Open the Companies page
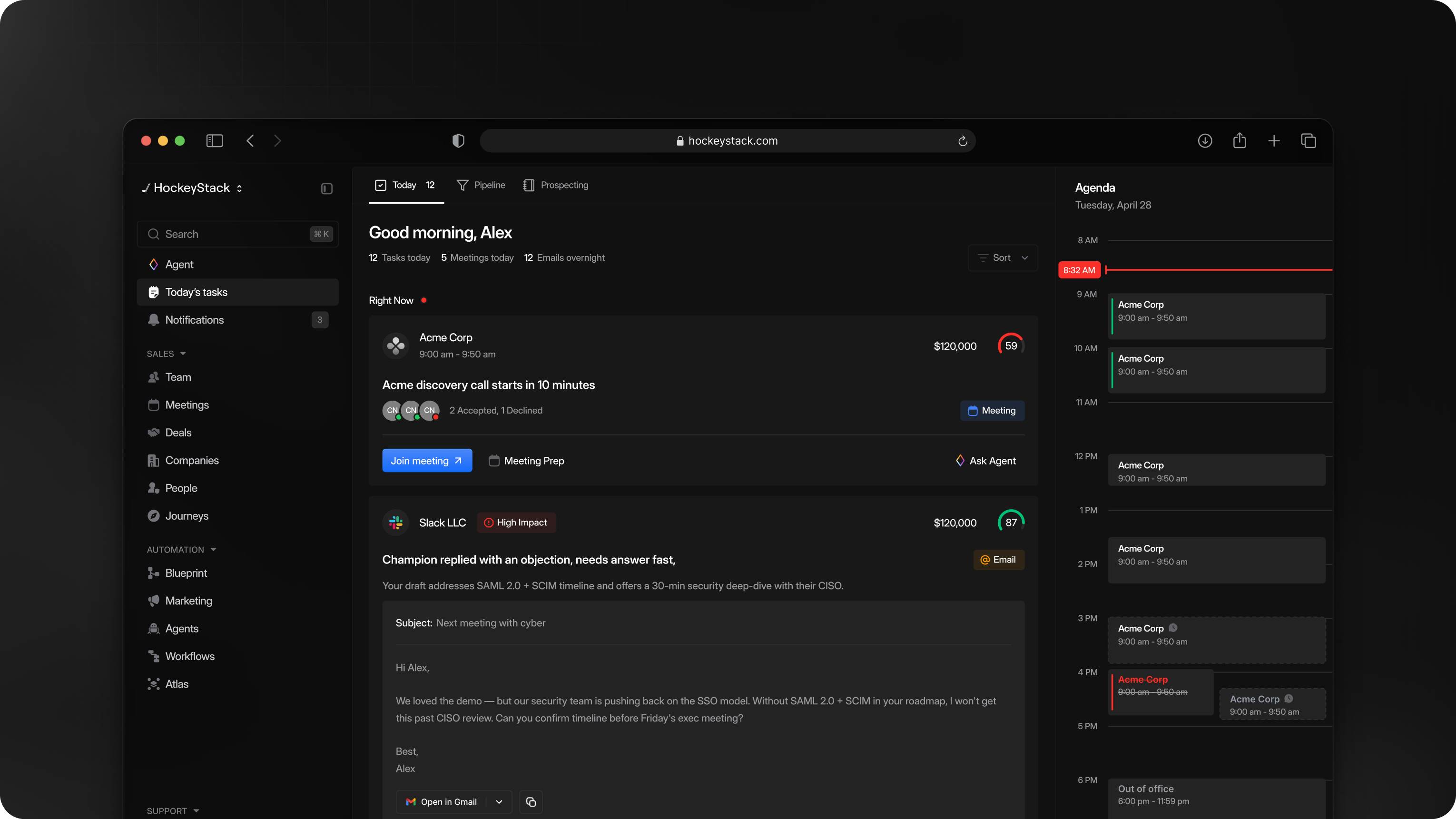Image resolution: width=1456 pixels, height=819 pixels. (x=237, y=460)
